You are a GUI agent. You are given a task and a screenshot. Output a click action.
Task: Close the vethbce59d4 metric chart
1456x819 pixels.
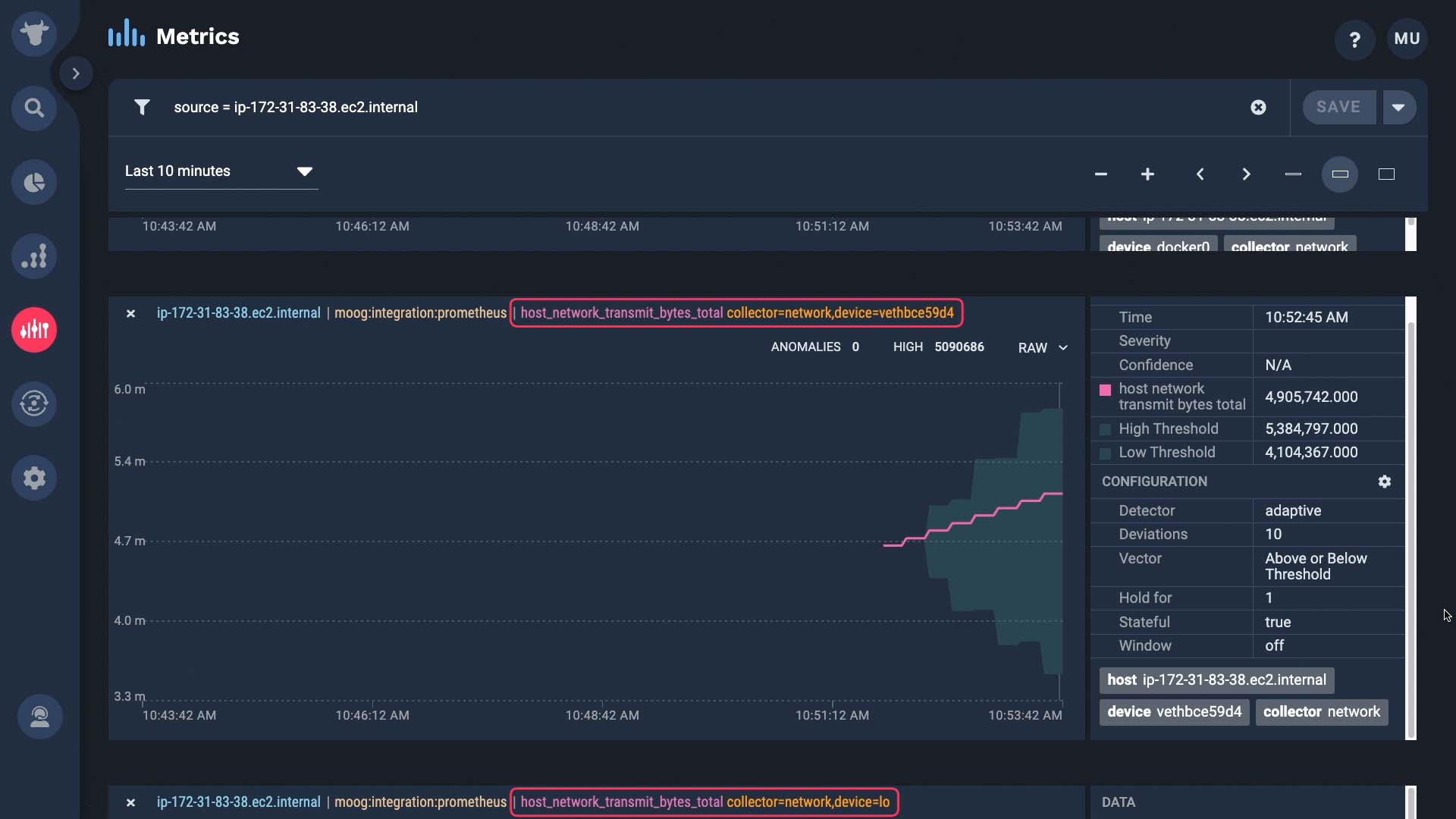coord(130,313)
